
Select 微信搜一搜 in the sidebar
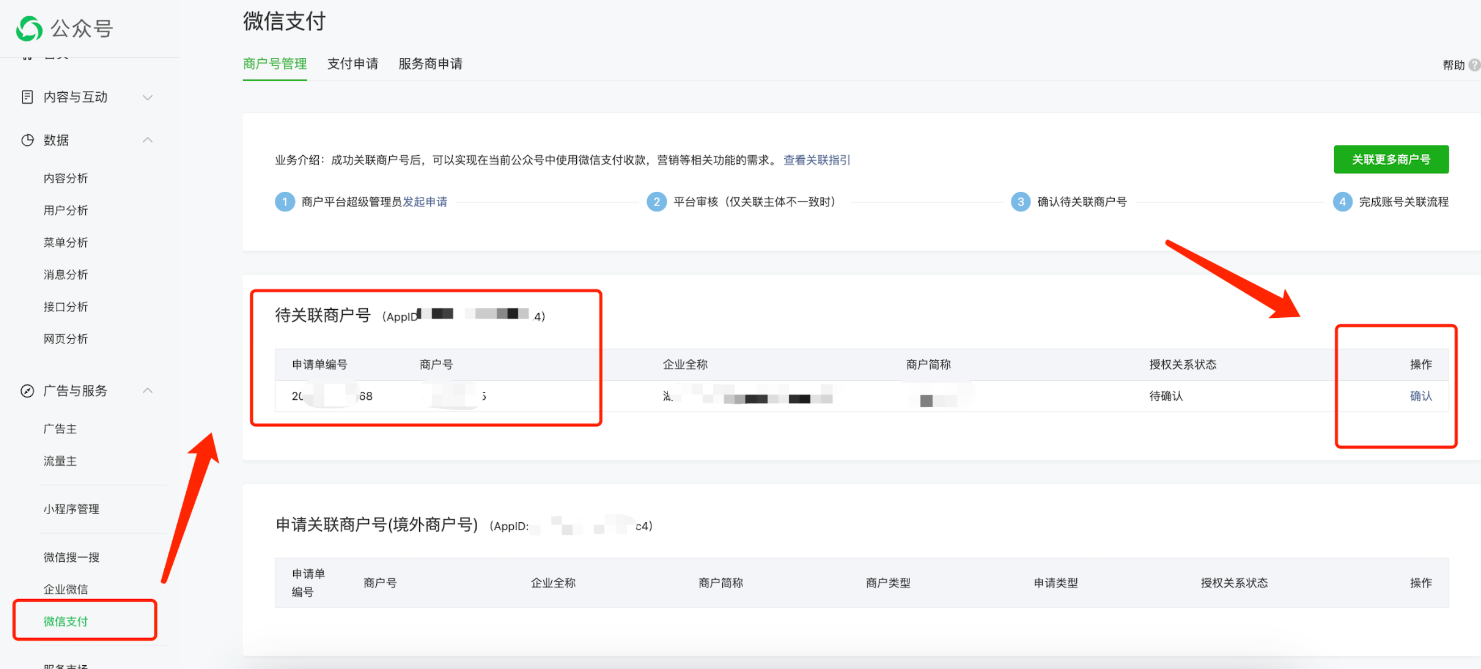71,557
